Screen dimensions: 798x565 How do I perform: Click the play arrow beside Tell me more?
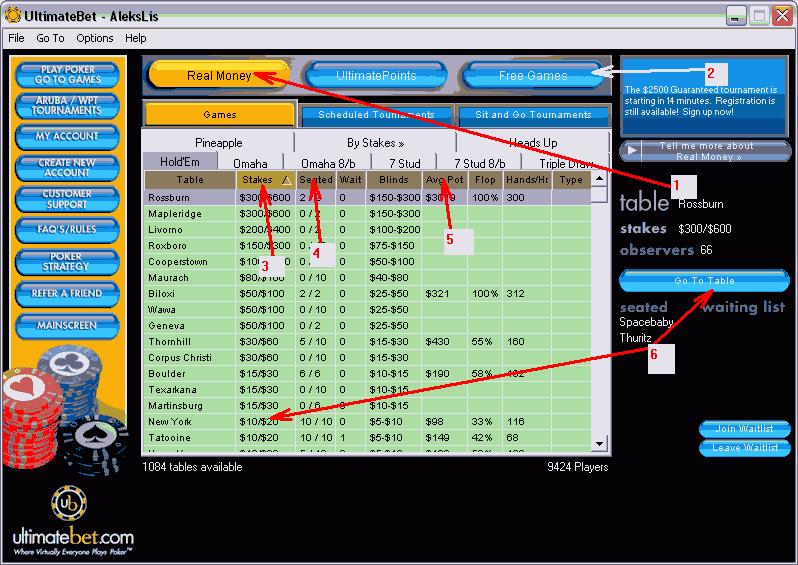[x=632, y=151]
